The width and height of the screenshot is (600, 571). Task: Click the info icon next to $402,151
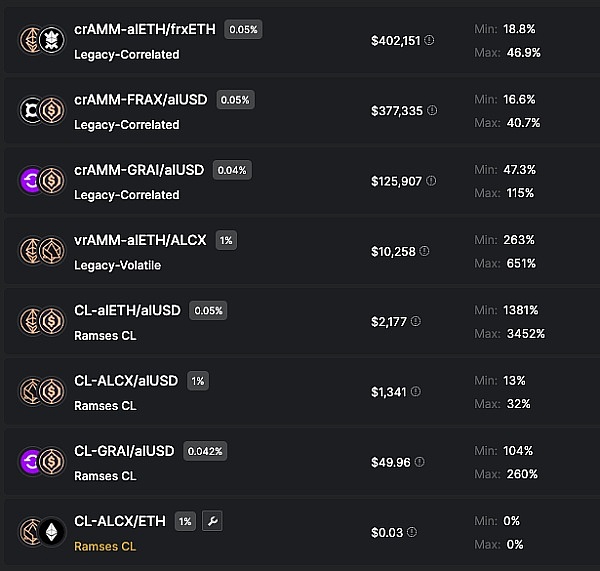(430, 41)
